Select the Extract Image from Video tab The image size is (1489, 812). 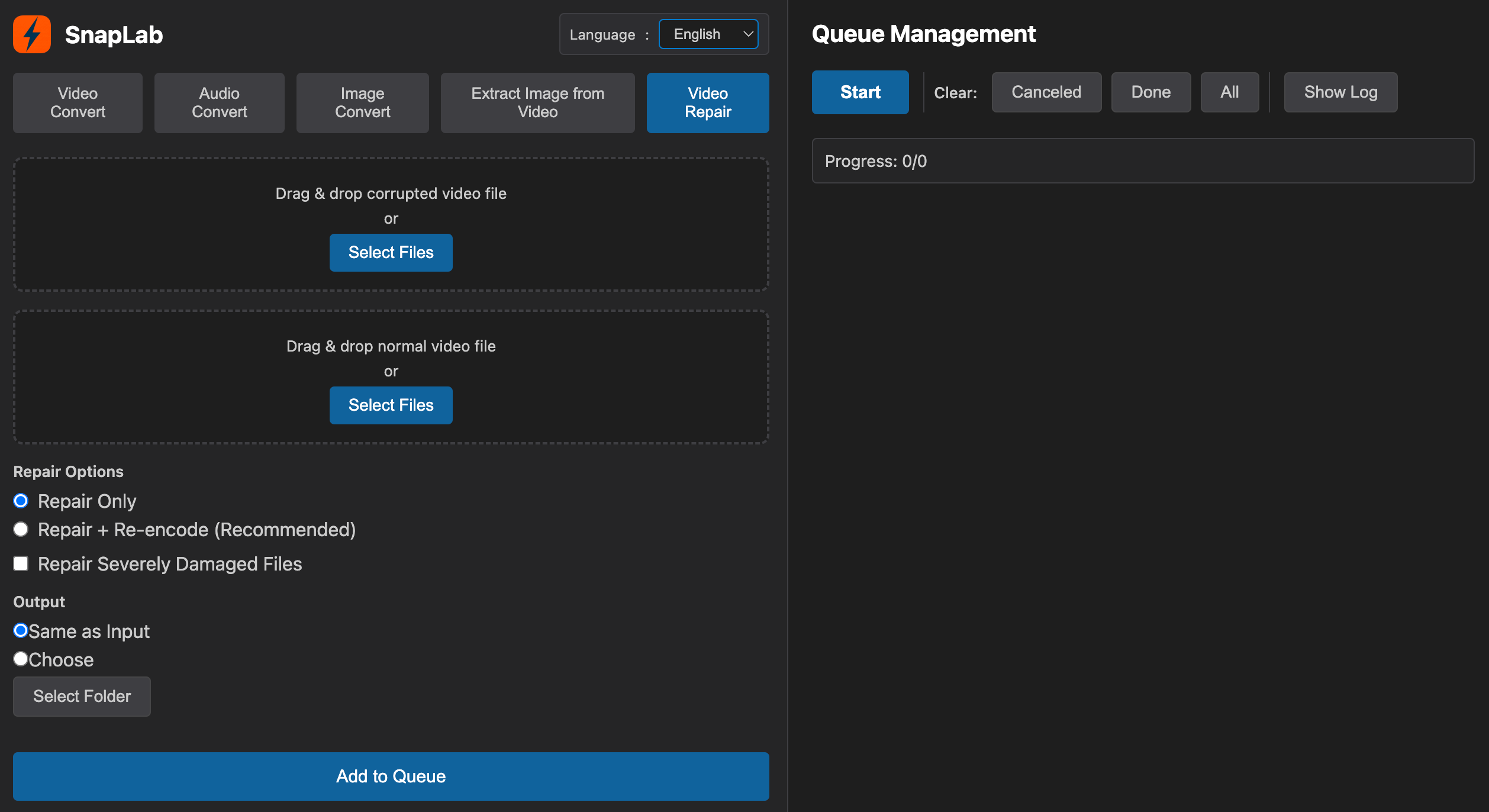(x=537, y=102)
